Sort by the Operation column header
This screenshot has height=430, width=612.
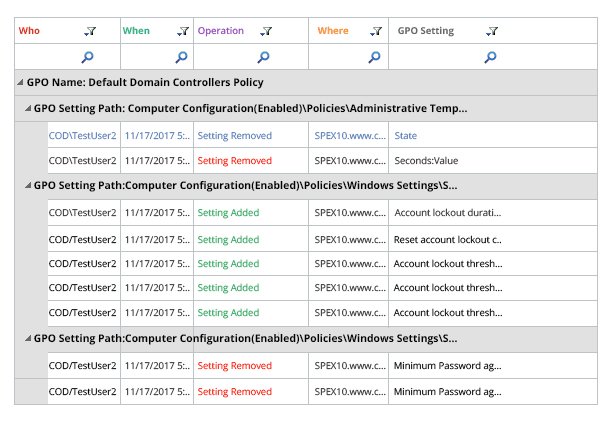(221, 31)
